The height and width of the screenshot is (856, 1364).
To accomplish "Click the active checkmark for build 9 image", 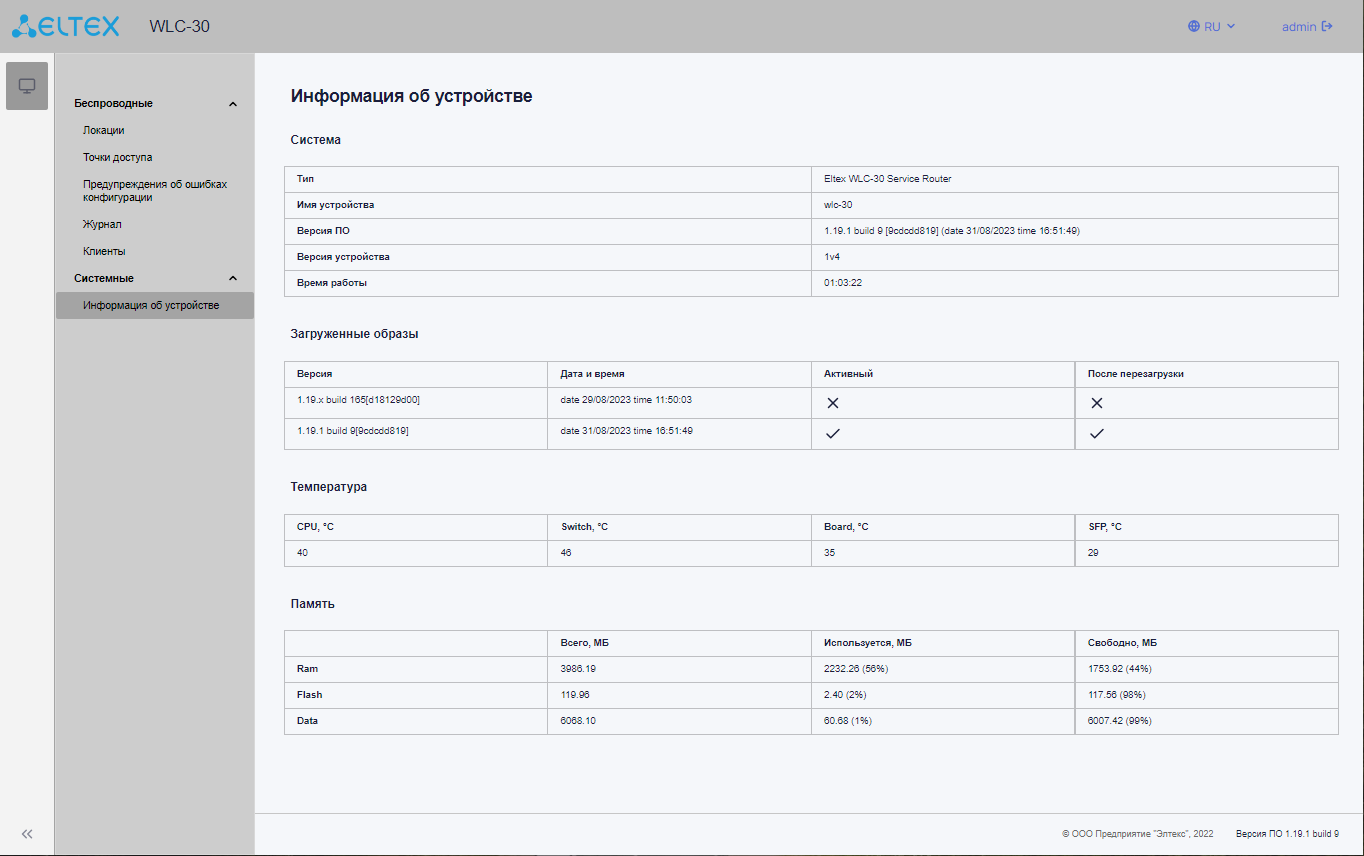I will 833,434.
